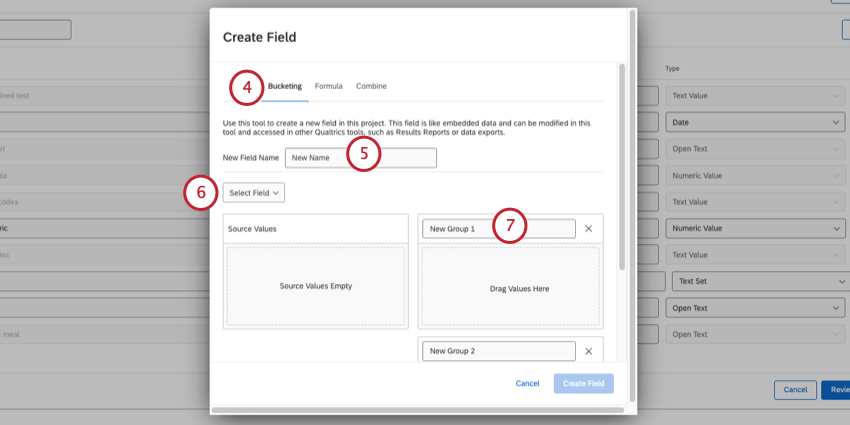Switch to the Bucketing tab
Screen dimensions: 850x425
284,86
